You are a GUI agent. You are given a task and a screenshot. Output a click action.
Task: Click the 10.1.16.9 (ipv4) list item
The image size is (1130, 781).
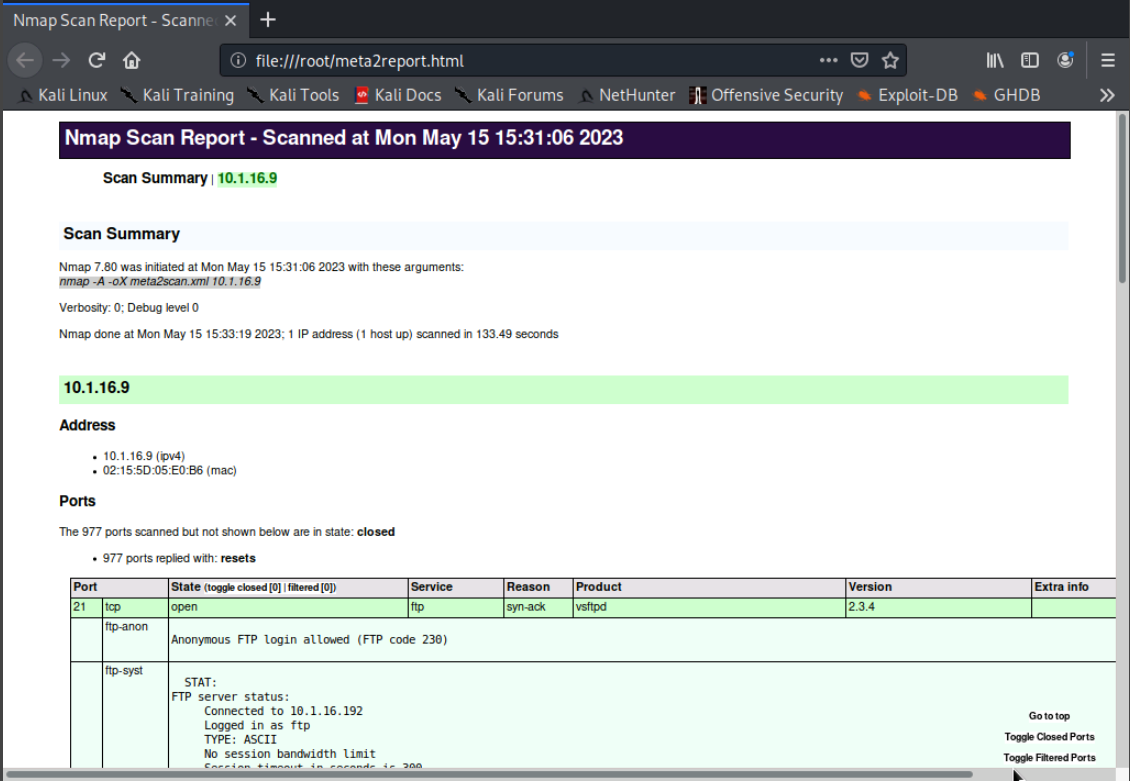(x=144, y=456)
